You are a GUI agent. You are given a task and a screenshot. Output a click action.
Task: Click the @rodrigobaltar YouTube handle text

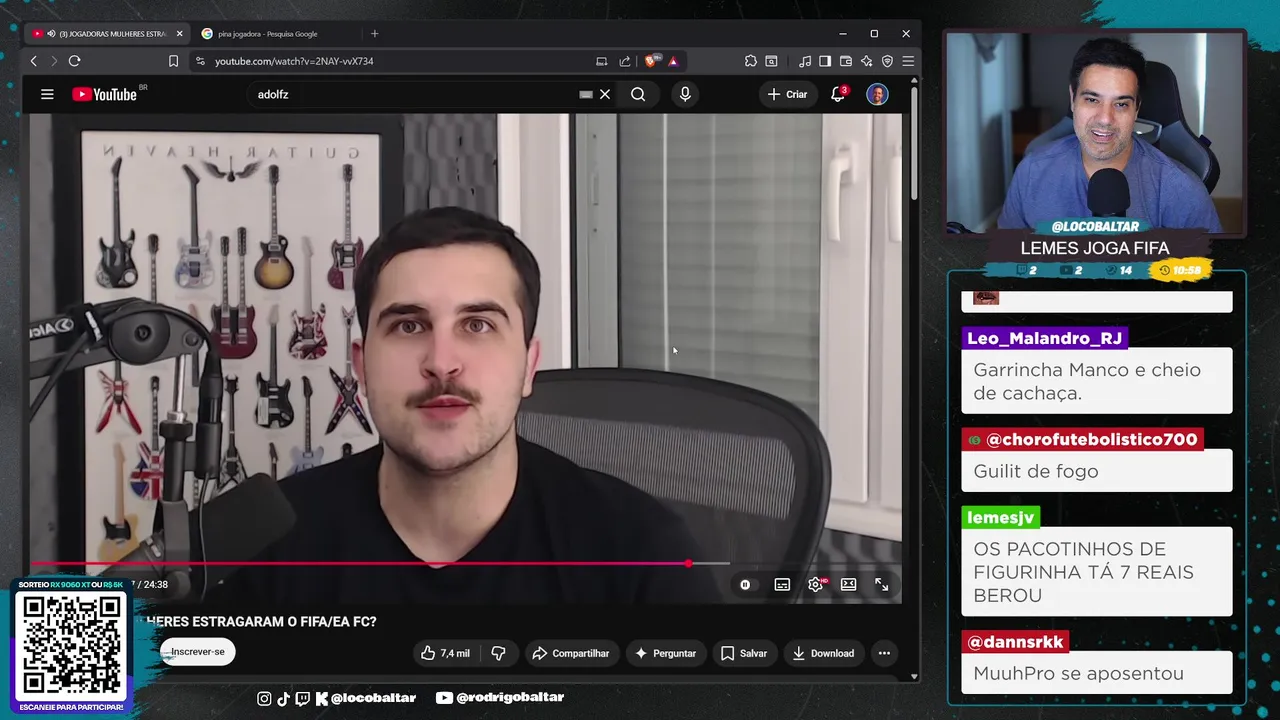pyautogui.click(x=510, y=697)
